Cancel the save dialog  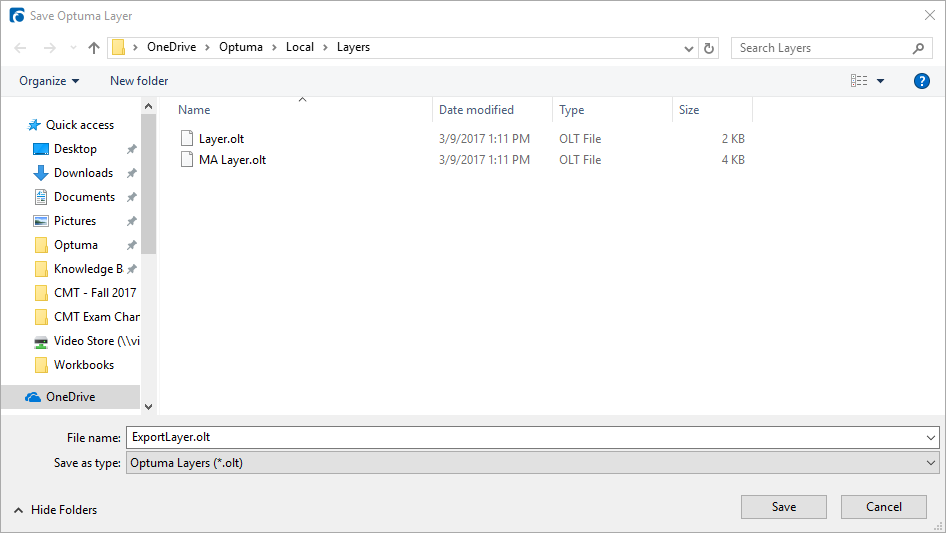tap(884, 507)
